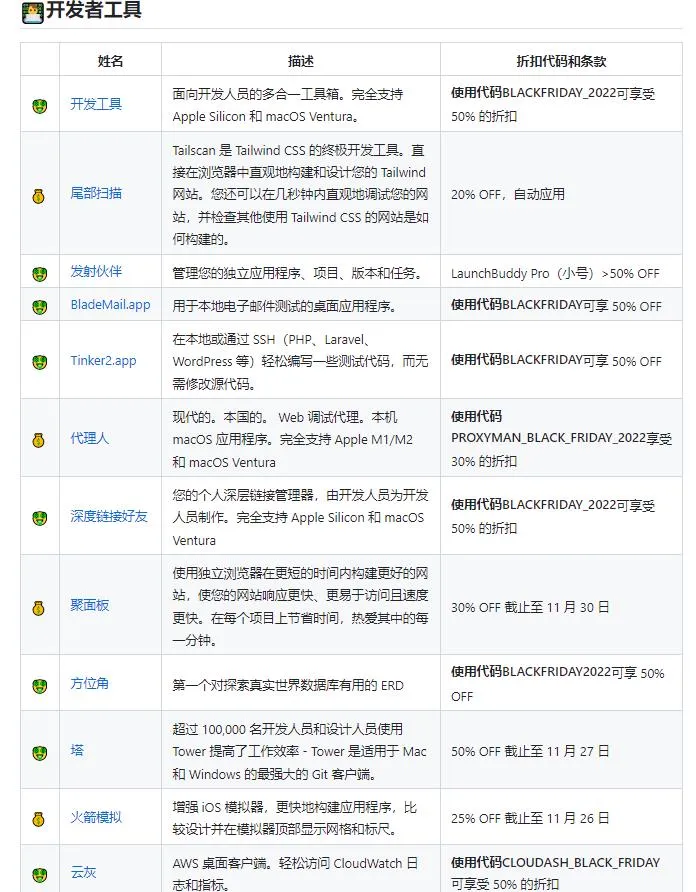The width and height of the screenshot is (696, 892).
Task: Click the 描述 column header
Action: (301, 61)
